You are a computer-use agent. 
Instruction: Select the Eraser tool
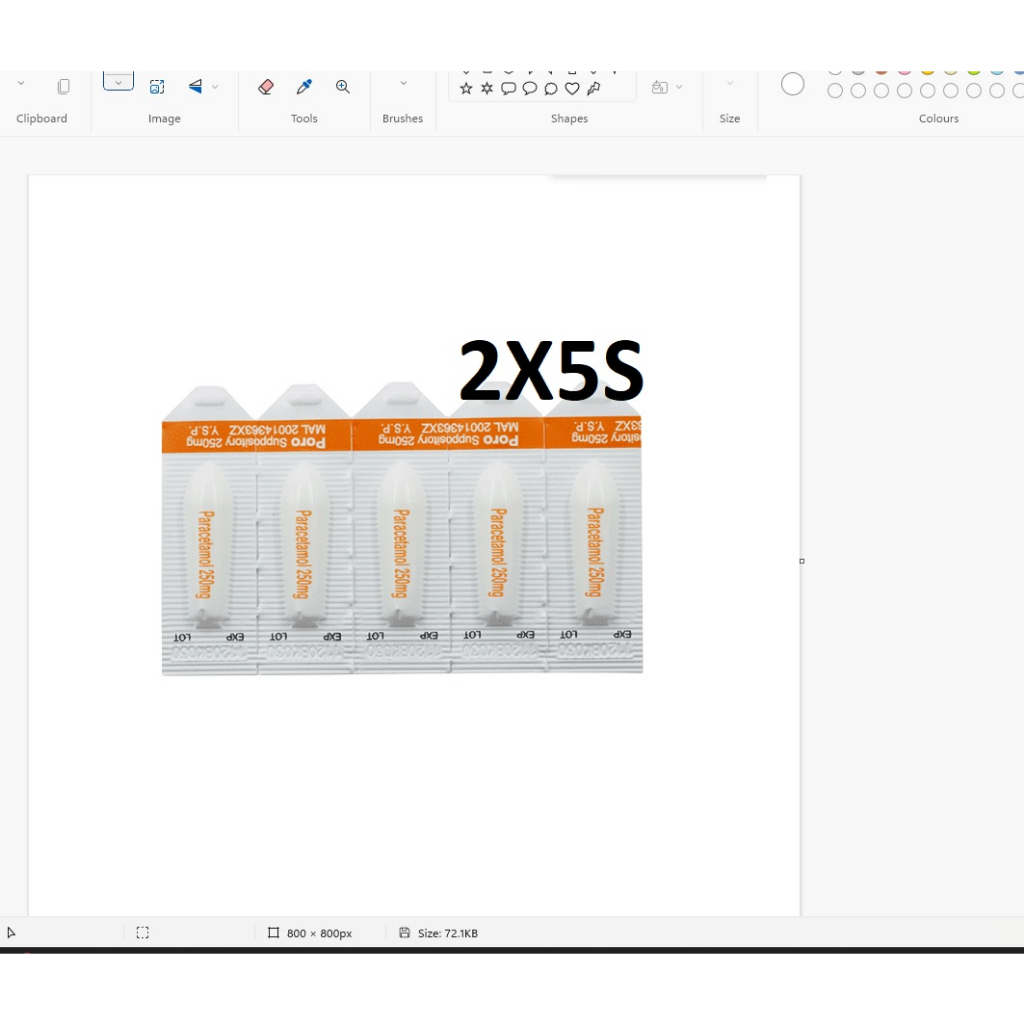[x=265, y=87]
